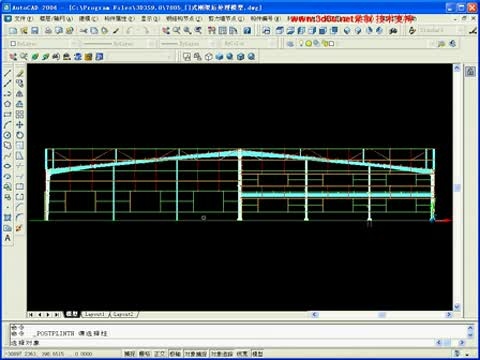This screenshot has height=360, width=480.
Task: Open the ByLayer color control swatch
Action: coord(38,44)
